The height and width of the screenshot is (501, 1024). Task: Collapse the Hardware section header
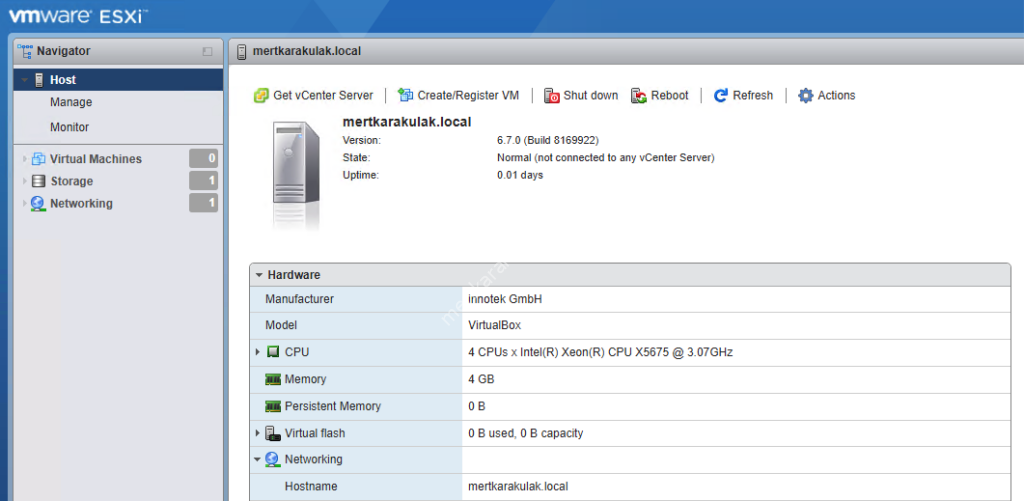point(259,274)
